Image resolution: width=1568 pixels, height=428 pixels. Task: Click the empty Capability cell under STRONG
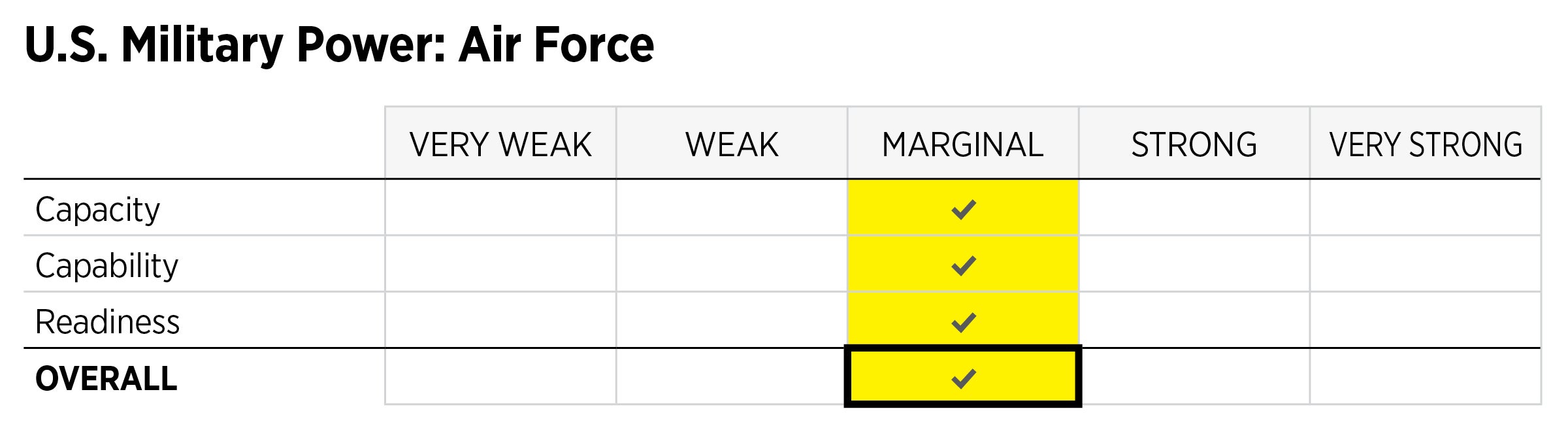(1194, 264)
